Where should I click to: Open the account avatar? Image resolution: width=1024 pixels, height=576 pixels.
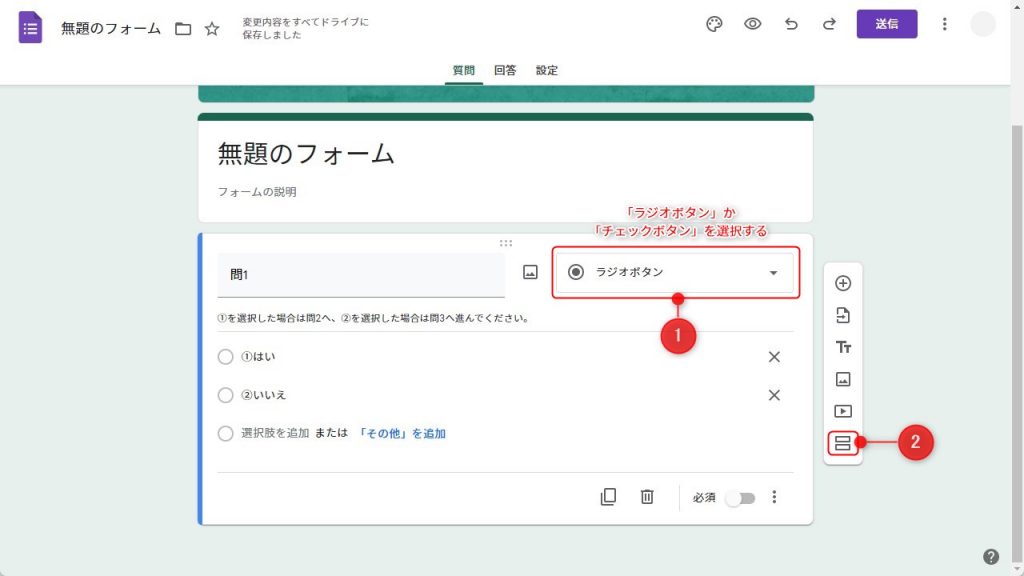pyautogui.click(x=982, y=24)
